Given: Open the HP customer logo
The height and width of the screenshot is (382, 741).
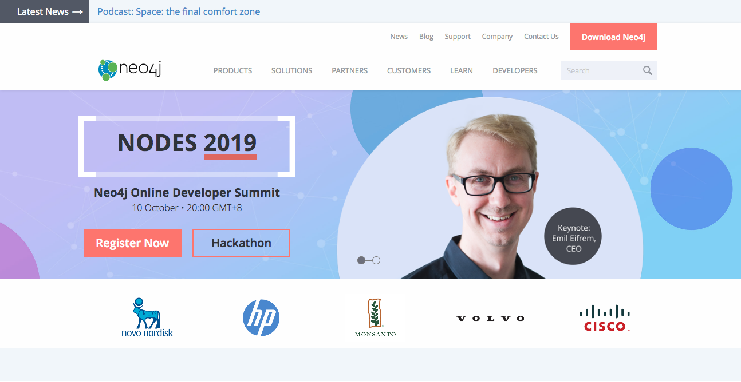Looking at the screenshot, I should tap(260, 318).
